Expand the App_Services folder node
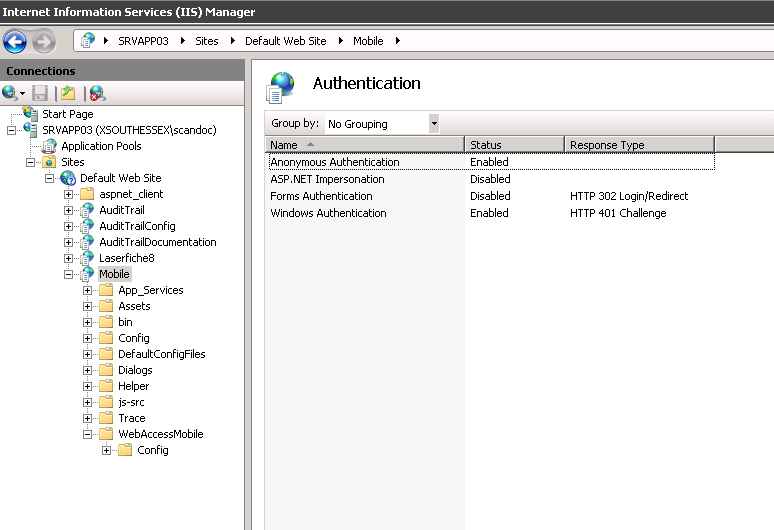The height and width of the screenshot is (530, 774). pos(88,290)
